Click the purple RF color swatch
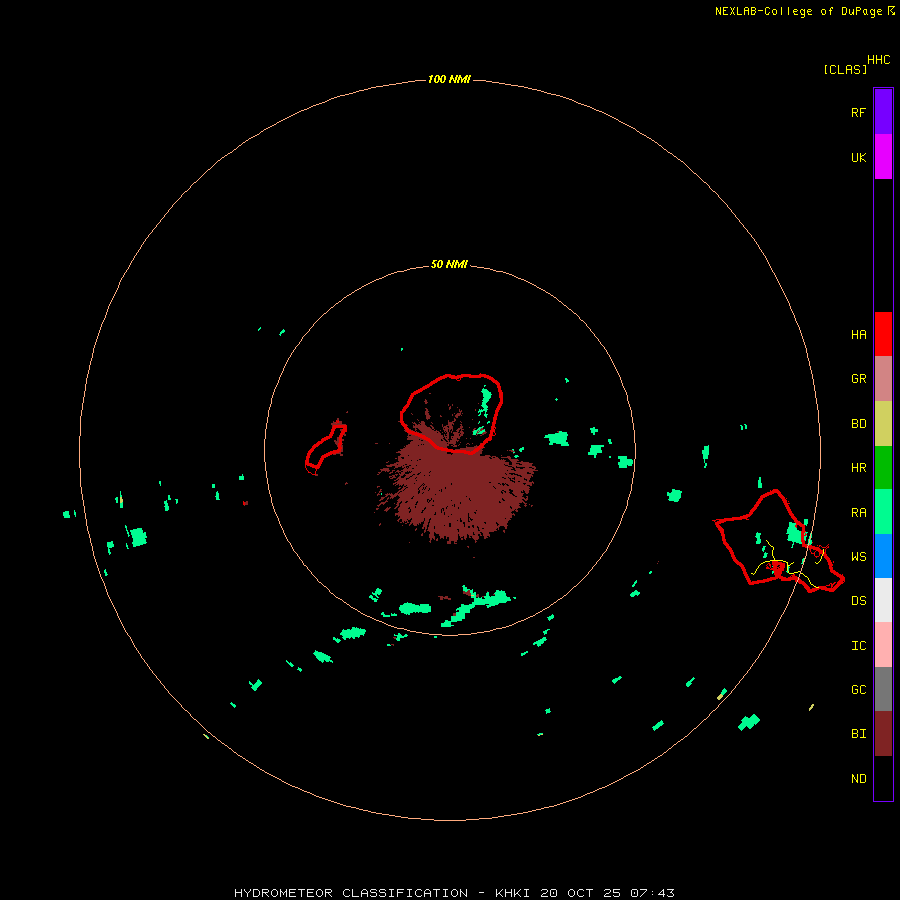 [x=883, y=112]
